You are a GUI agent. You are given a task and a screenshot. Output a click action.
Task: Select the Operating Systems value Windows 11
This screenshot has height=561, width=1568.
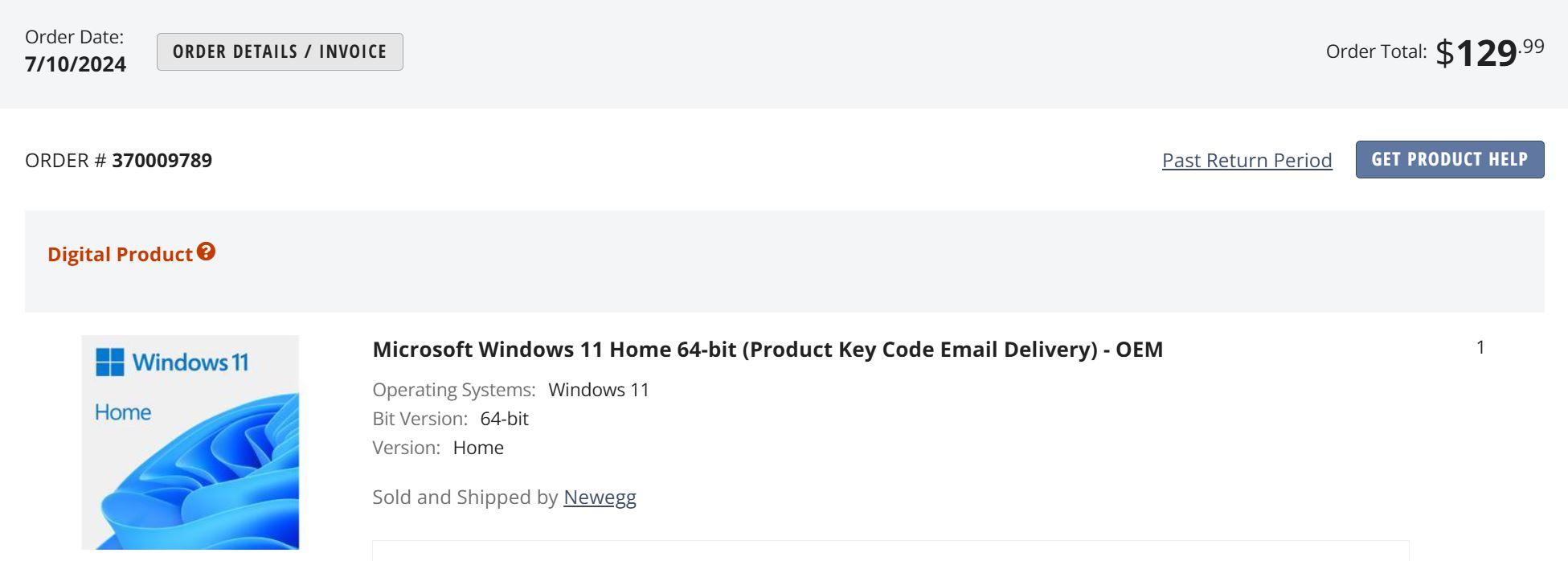(x=599, y=390)
